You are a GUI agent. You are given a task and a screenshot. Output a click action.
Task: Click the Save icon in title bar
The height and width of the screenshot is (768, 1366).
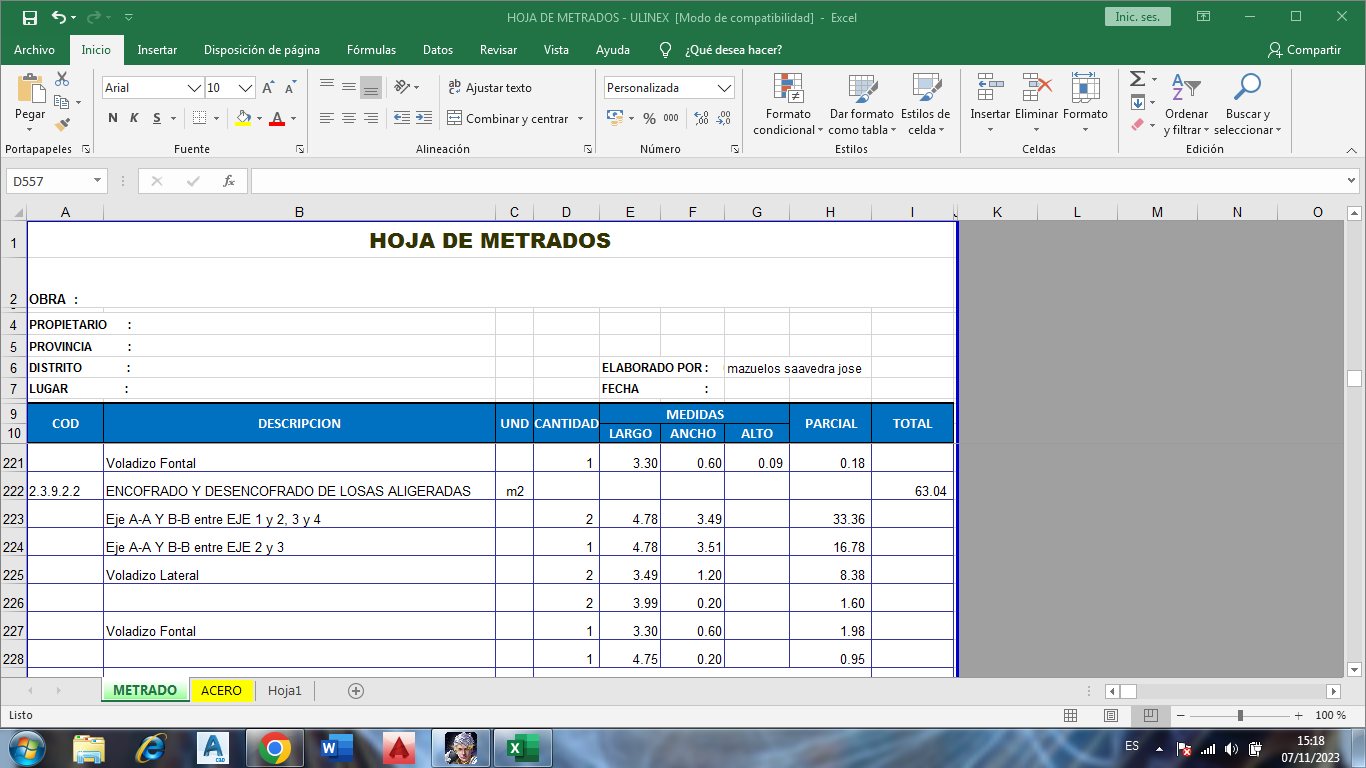tap(29, 17)
